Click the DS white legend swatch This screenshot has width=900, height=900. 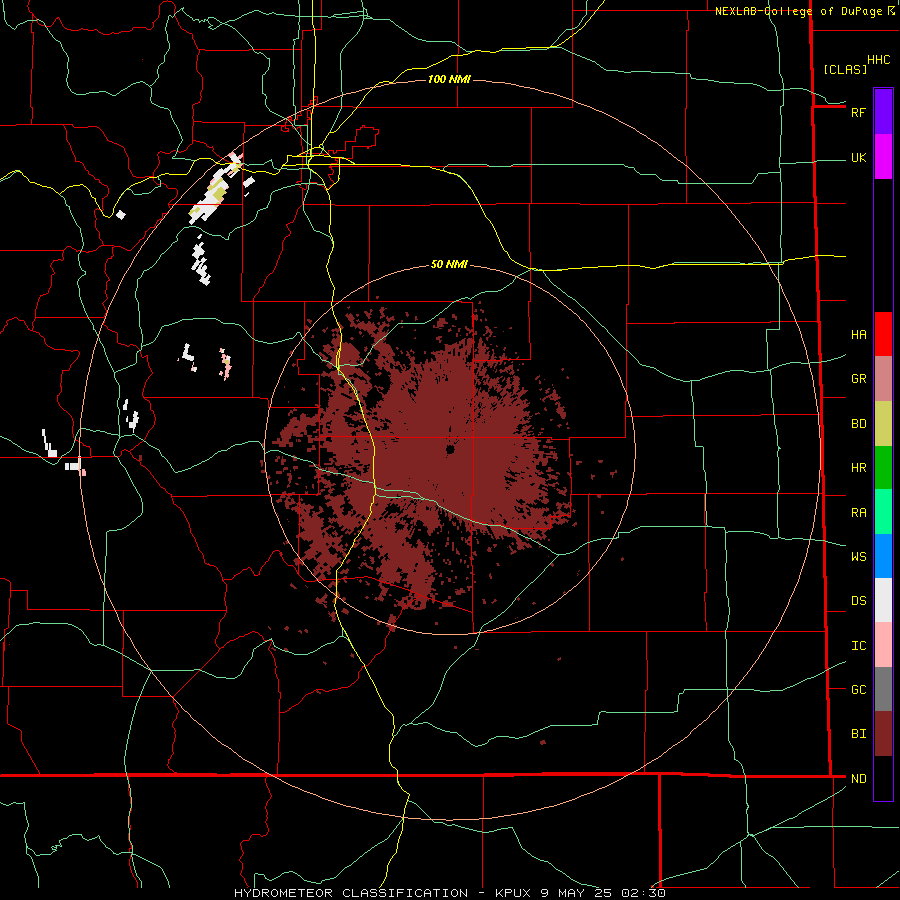point(883,600)
